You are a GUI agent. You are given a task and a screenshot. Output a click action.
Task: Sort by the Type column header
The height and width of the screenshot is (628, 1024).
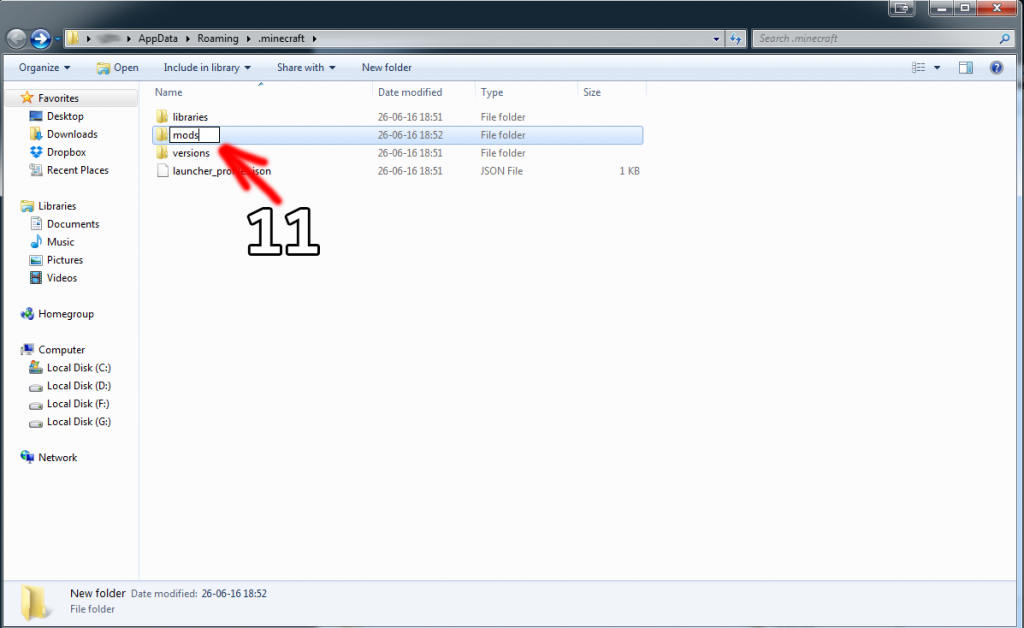pos(526,92)
